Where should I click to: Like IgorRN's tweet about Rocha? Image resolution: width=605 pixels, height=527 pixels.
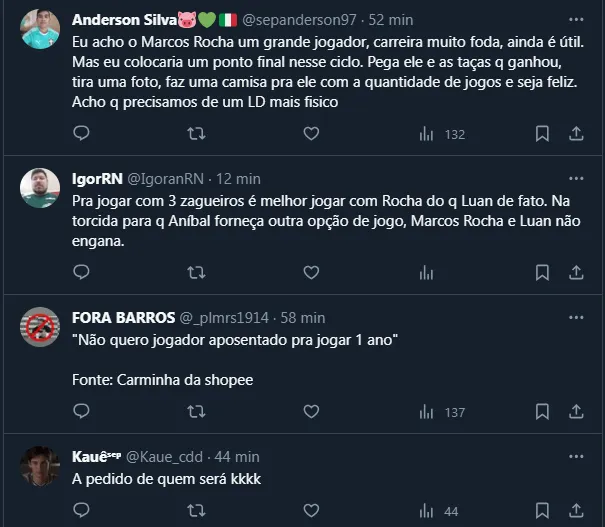point(311,271)
